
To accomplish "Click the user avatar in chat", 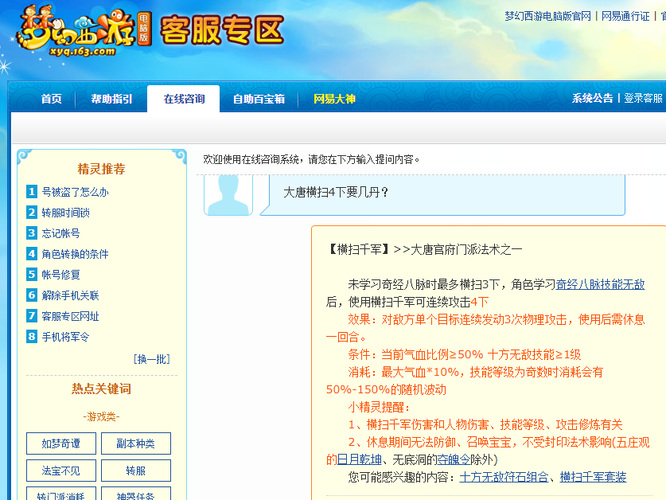I will click(x=228, y=192).
